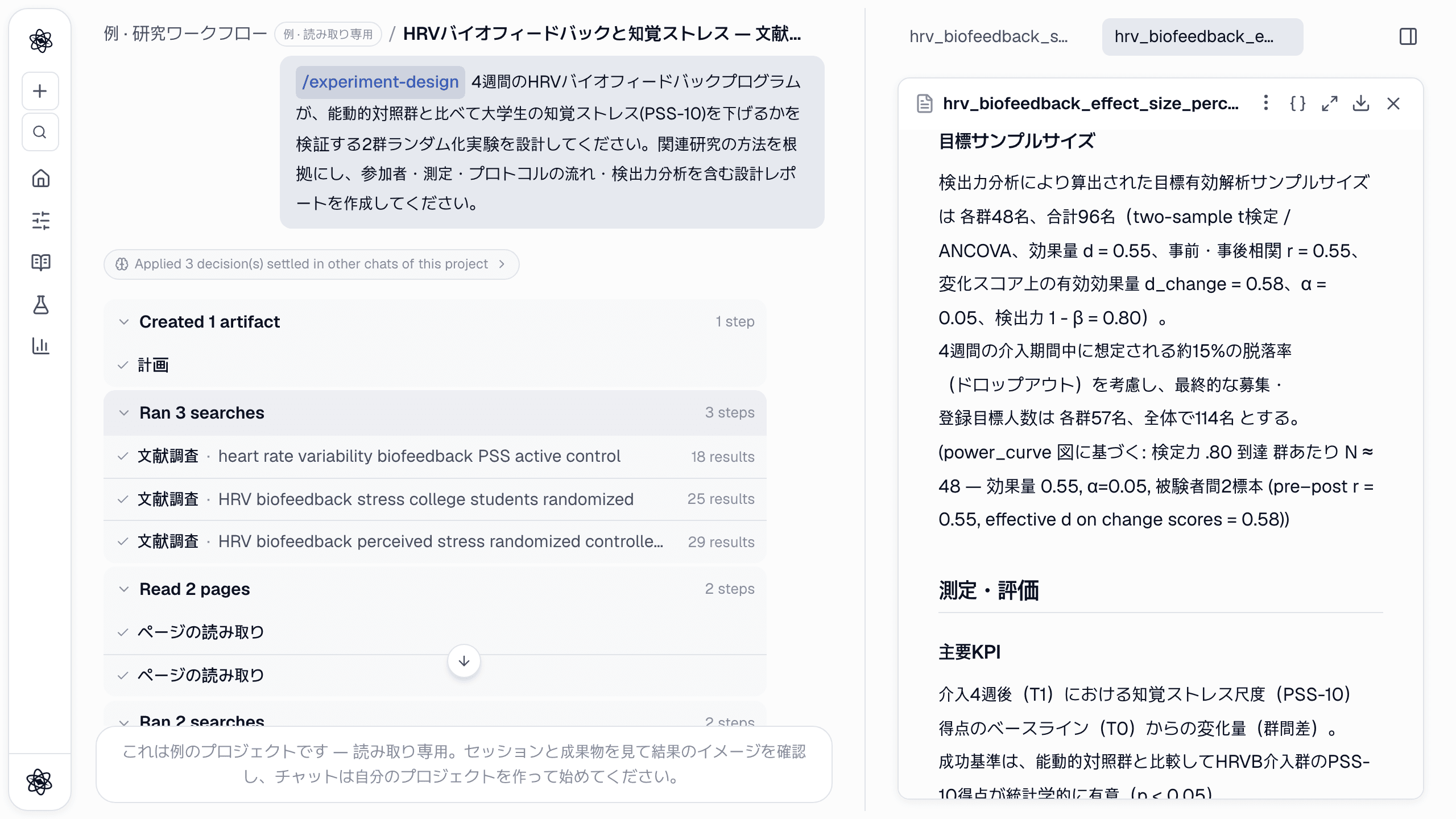Show raw source with curly braces icon
The width and height of the screenshot is (1456, 819).
click(x=1298, y=104)
